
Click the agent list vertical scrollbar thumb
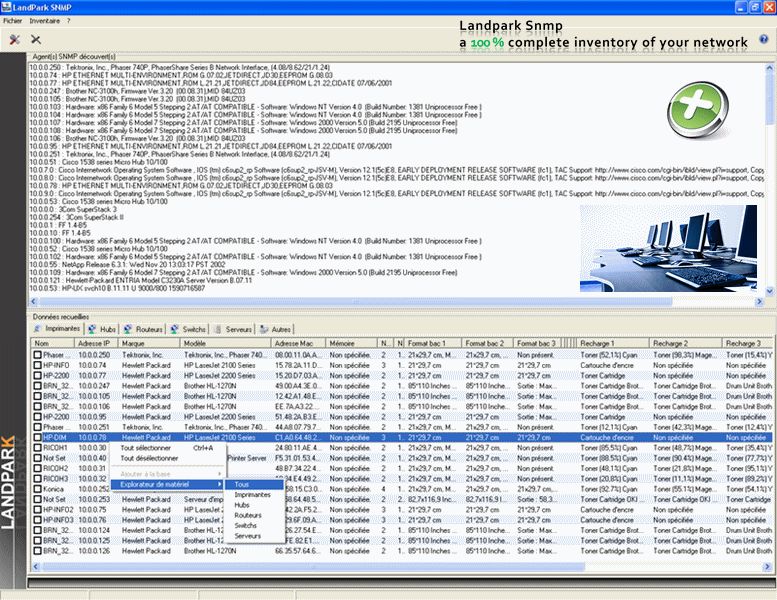tap(770, 98)
